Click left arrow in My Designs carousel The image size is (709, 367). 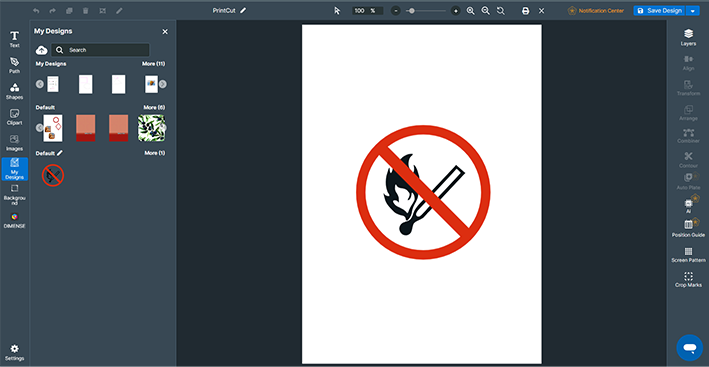tap(40, 84)
